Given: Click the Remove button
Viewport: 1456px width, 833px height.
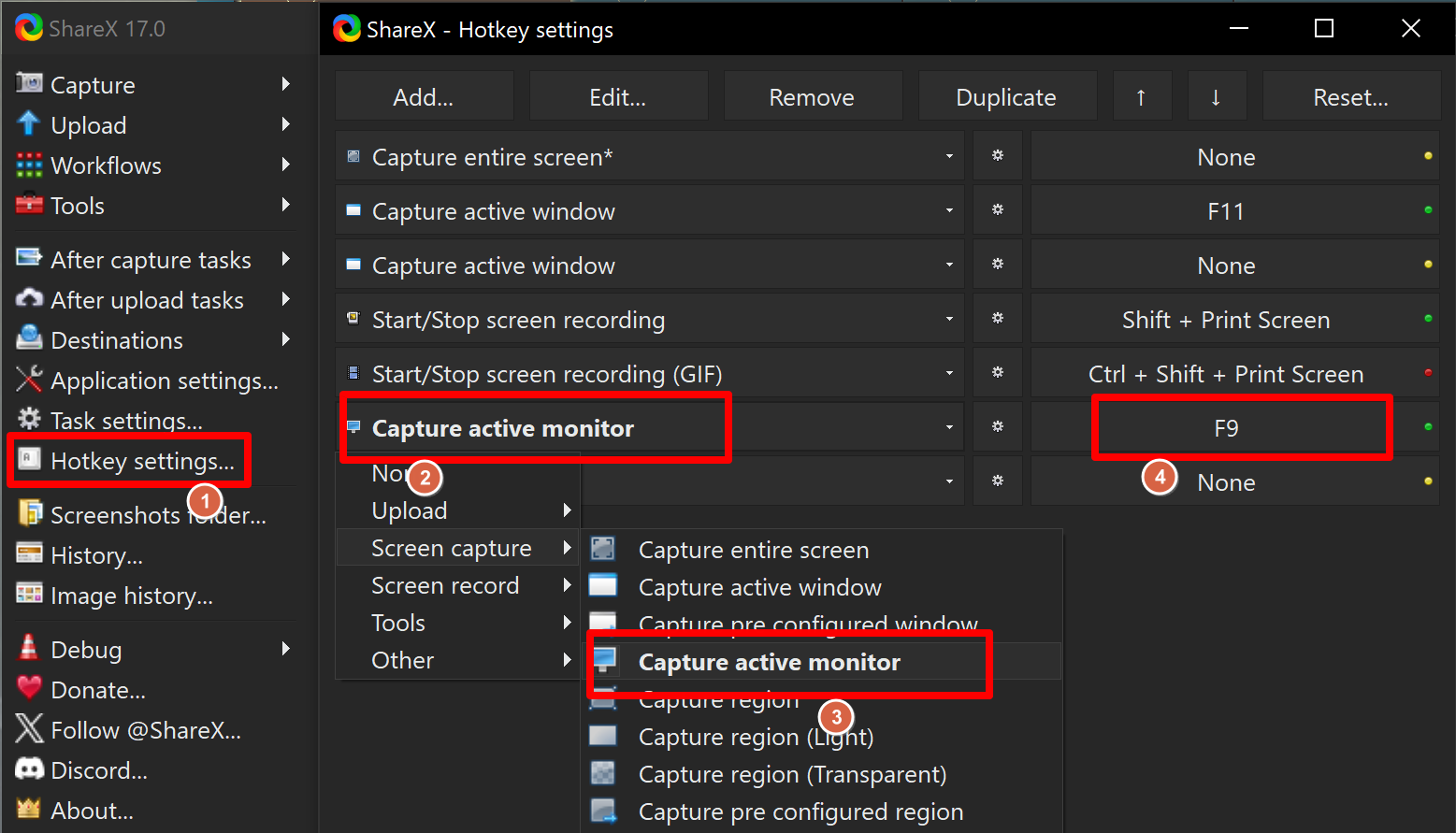Looking at the screenshot, I should click(x=814, y=96).
